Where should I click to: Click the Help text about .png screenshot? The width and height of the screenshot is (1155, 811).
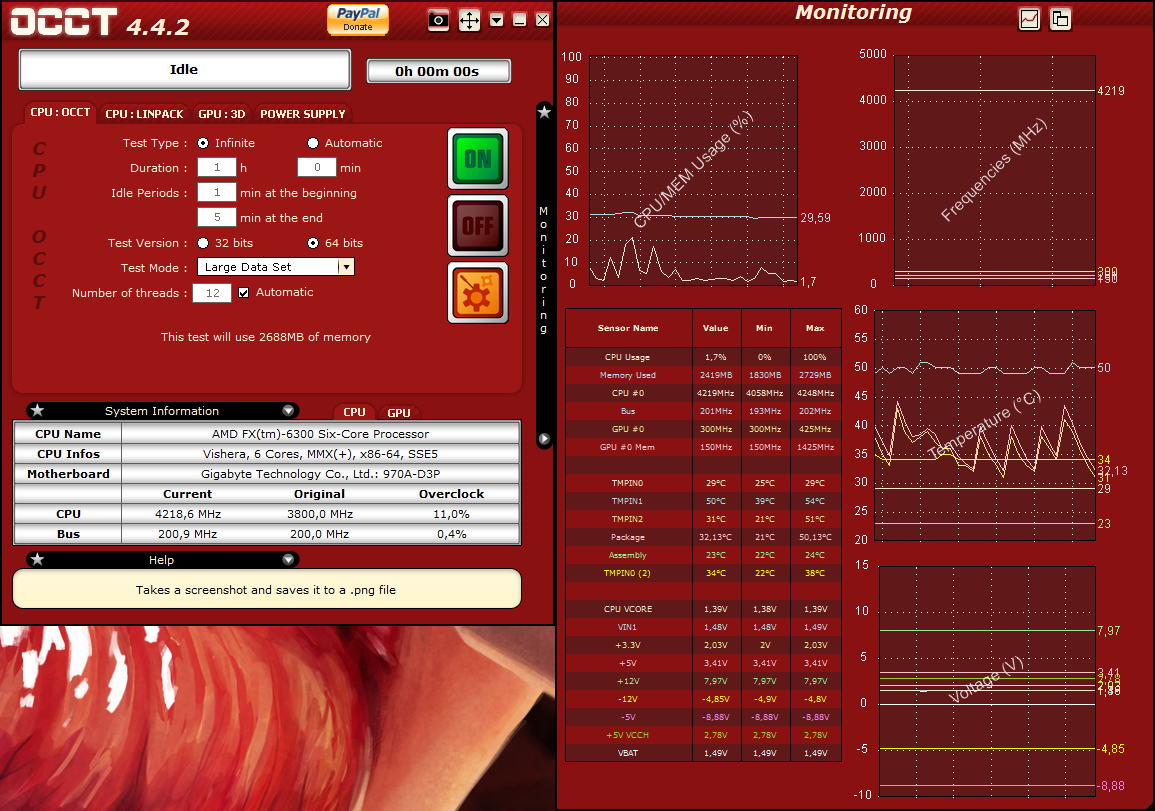(266, 589)
